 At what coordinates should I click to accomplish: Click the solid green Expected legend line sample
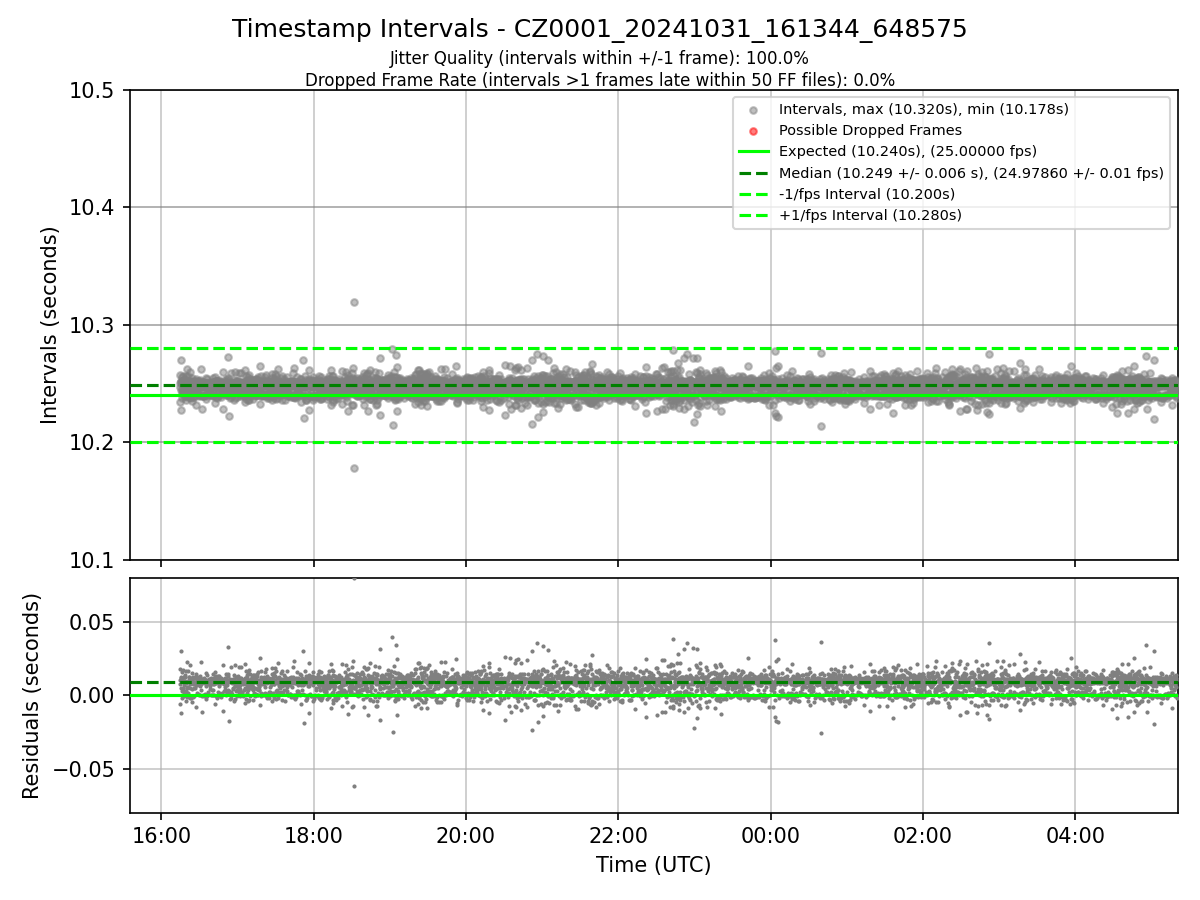[754, 152]
